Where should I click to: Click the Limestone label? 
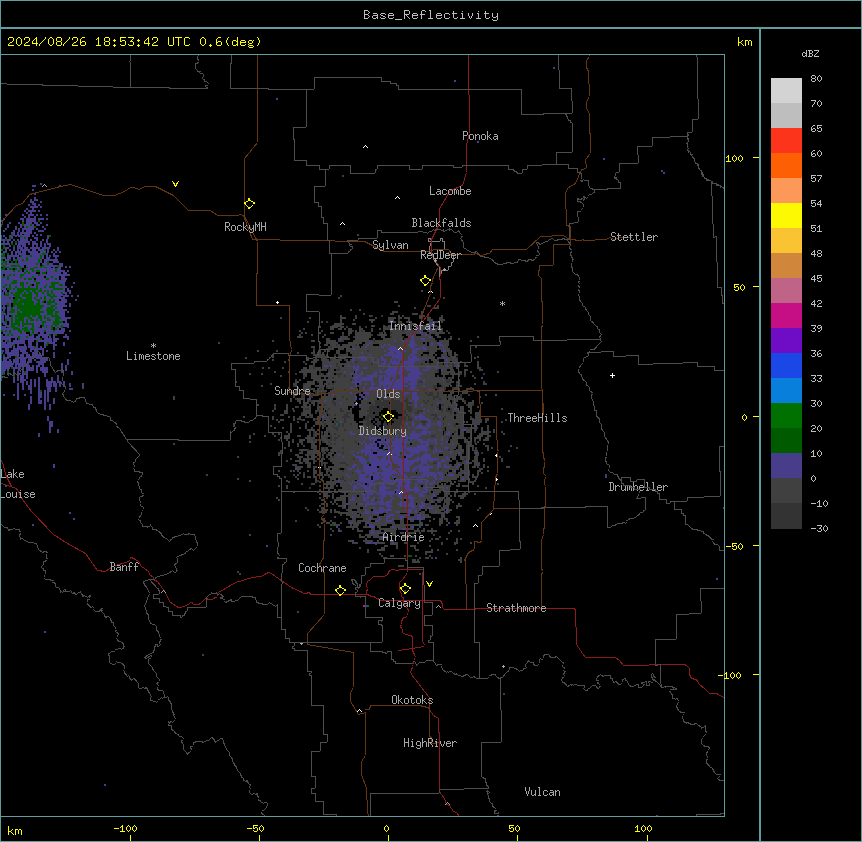[153, 356]
